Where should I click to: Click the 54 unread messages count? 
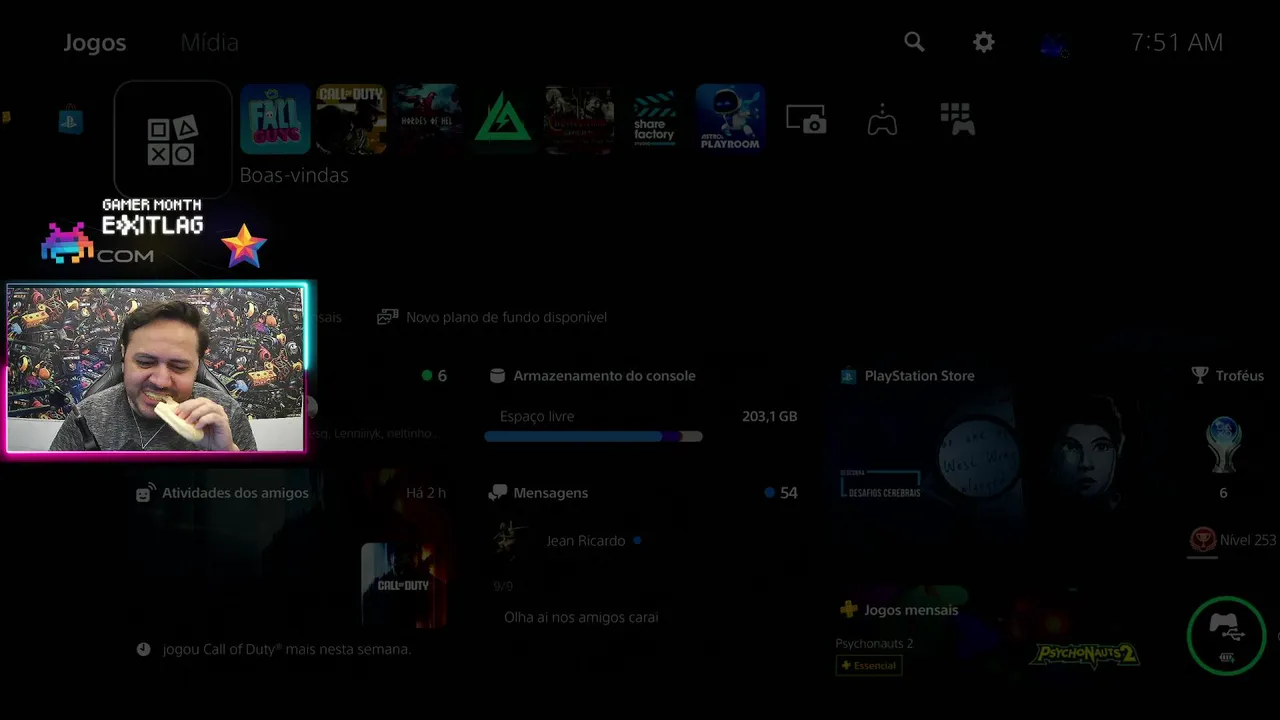[789, 493]
